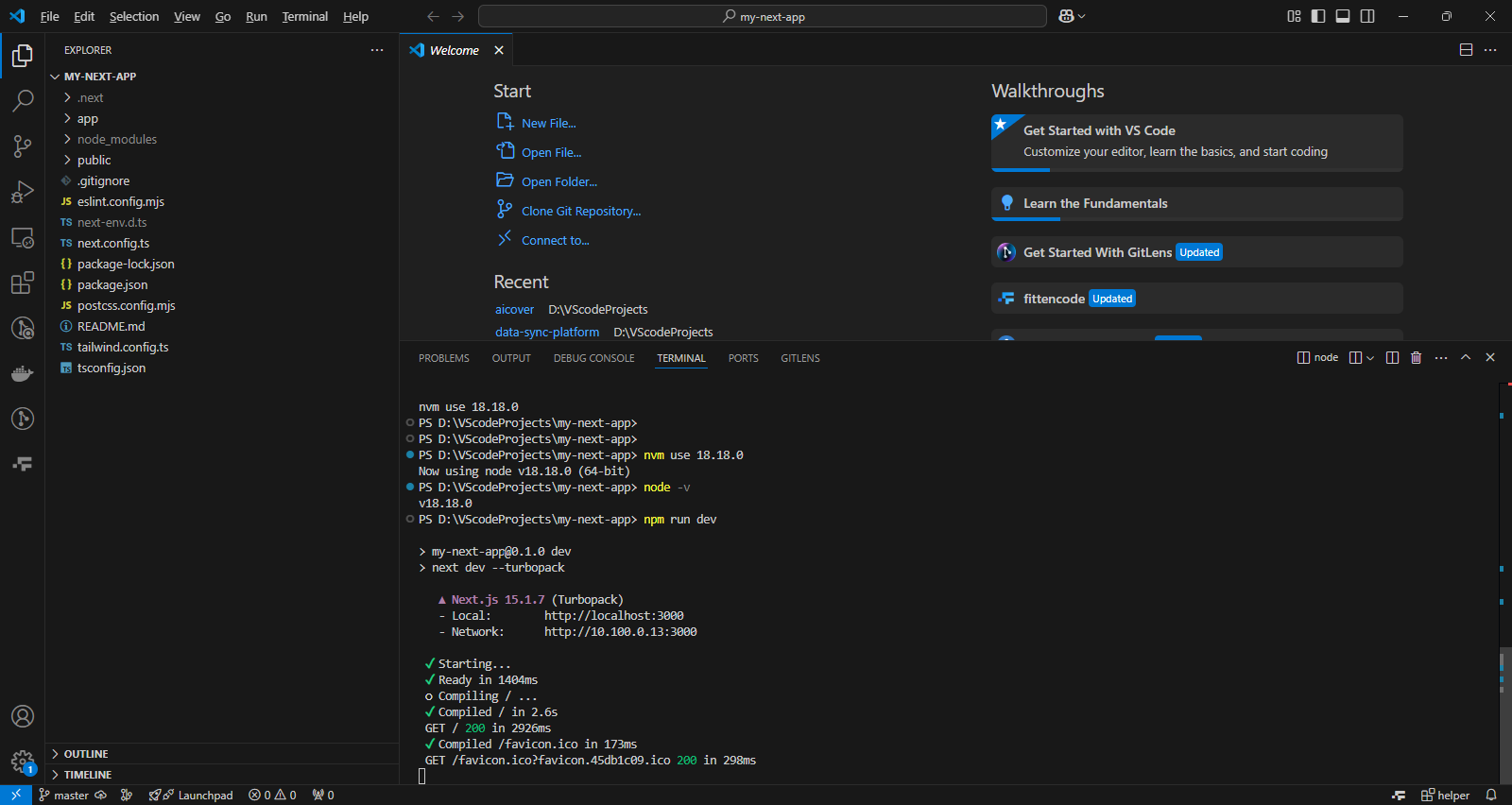Open the Search view in activity bar

coord(23,100)
